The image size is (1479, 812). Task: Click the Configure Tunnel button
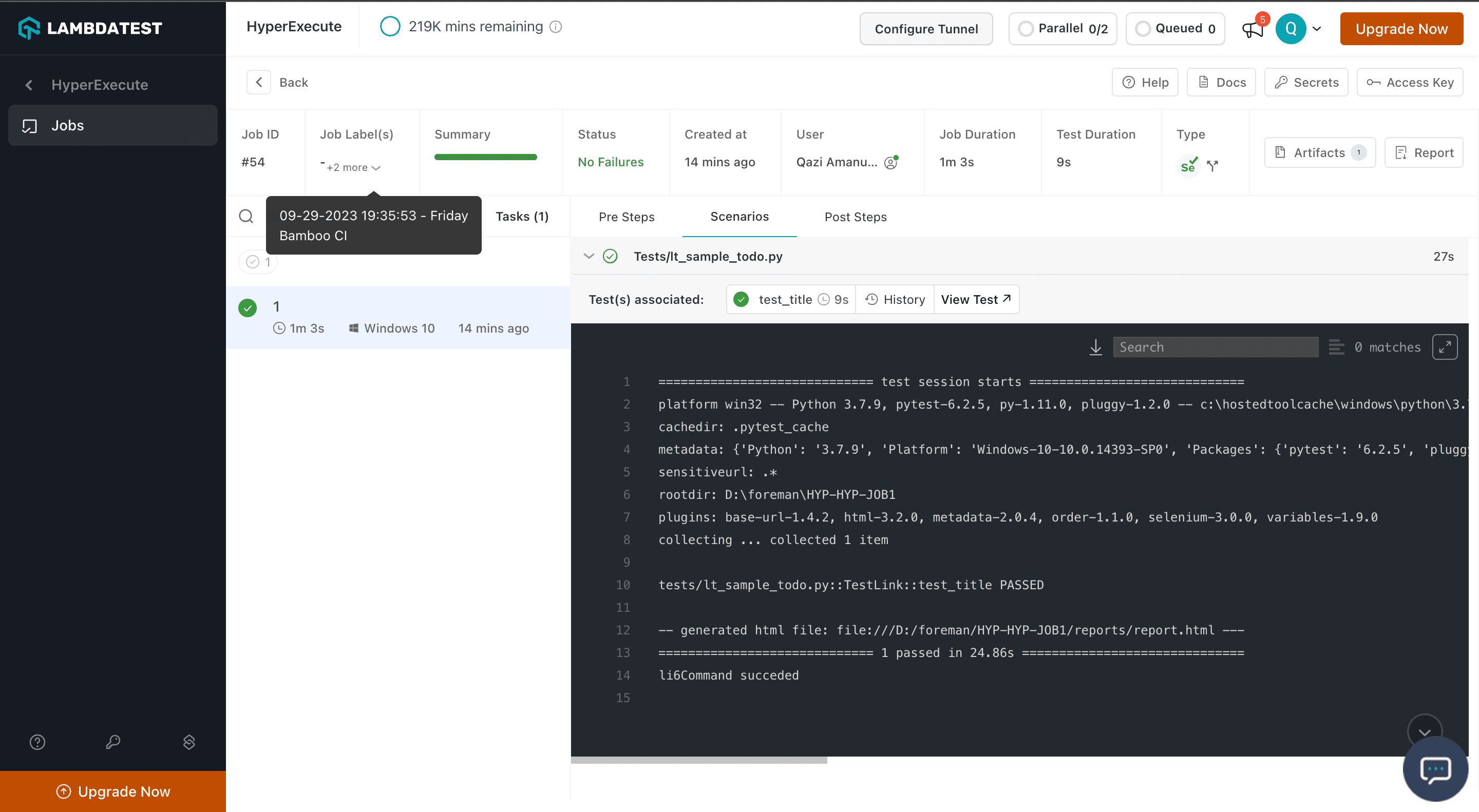coord(925,29)
